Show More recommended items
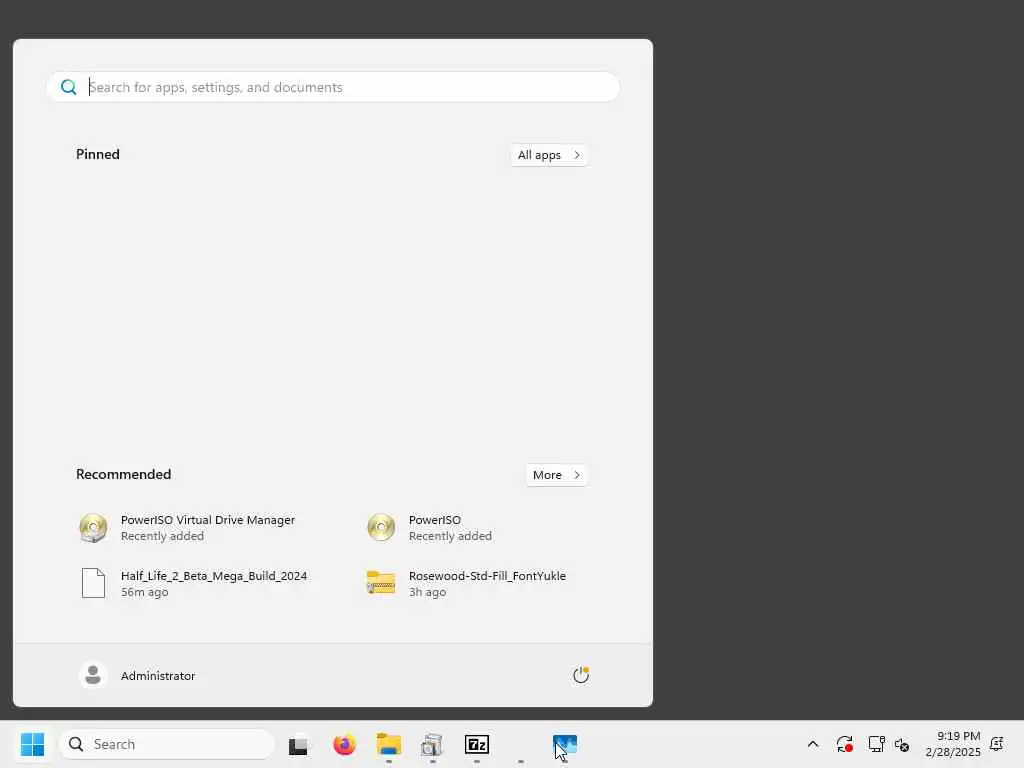Image resolution: width=1024 pixels, height=768 pixels. 556,475
